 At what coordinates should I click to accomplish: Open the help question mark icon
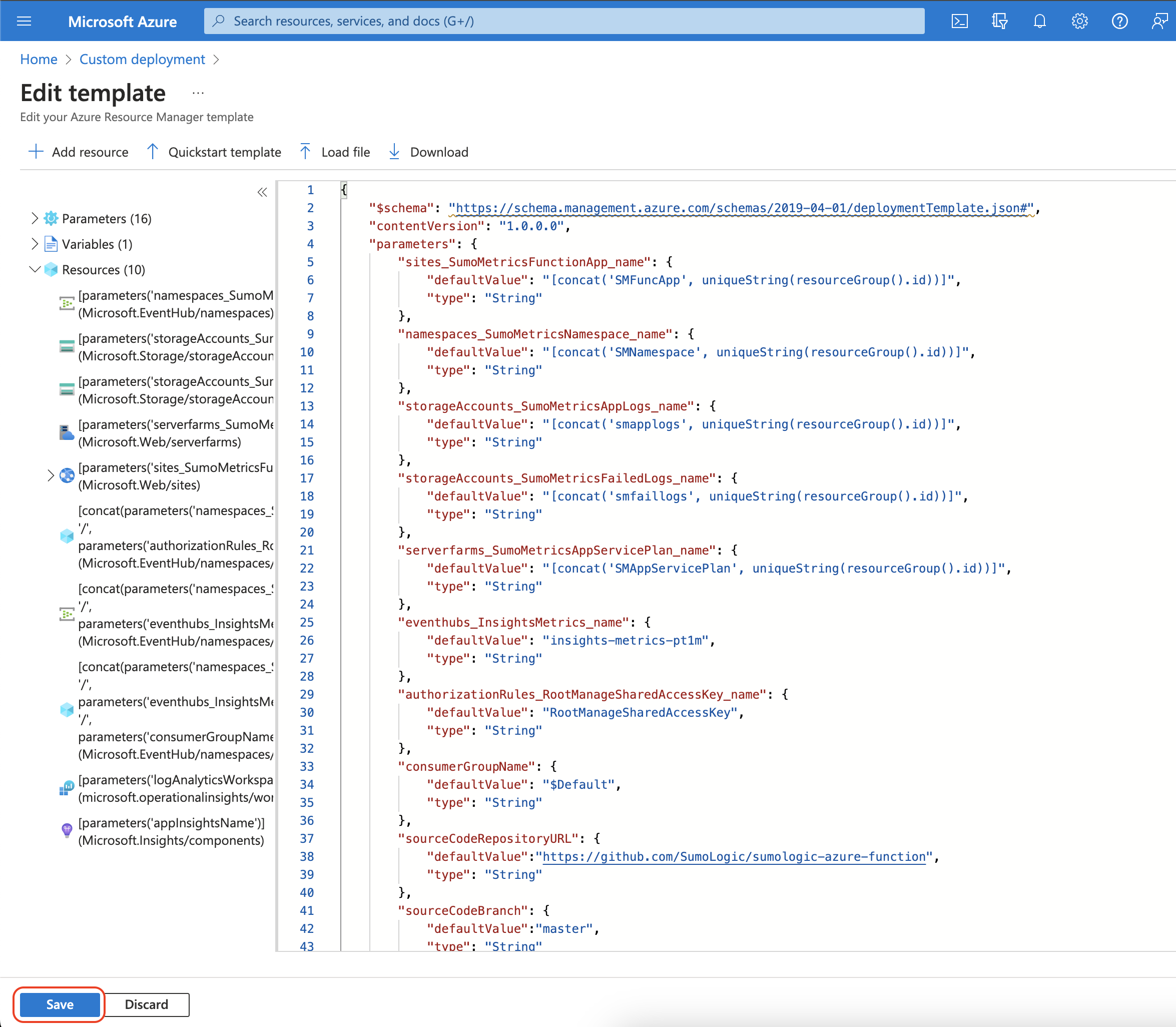1120,21
